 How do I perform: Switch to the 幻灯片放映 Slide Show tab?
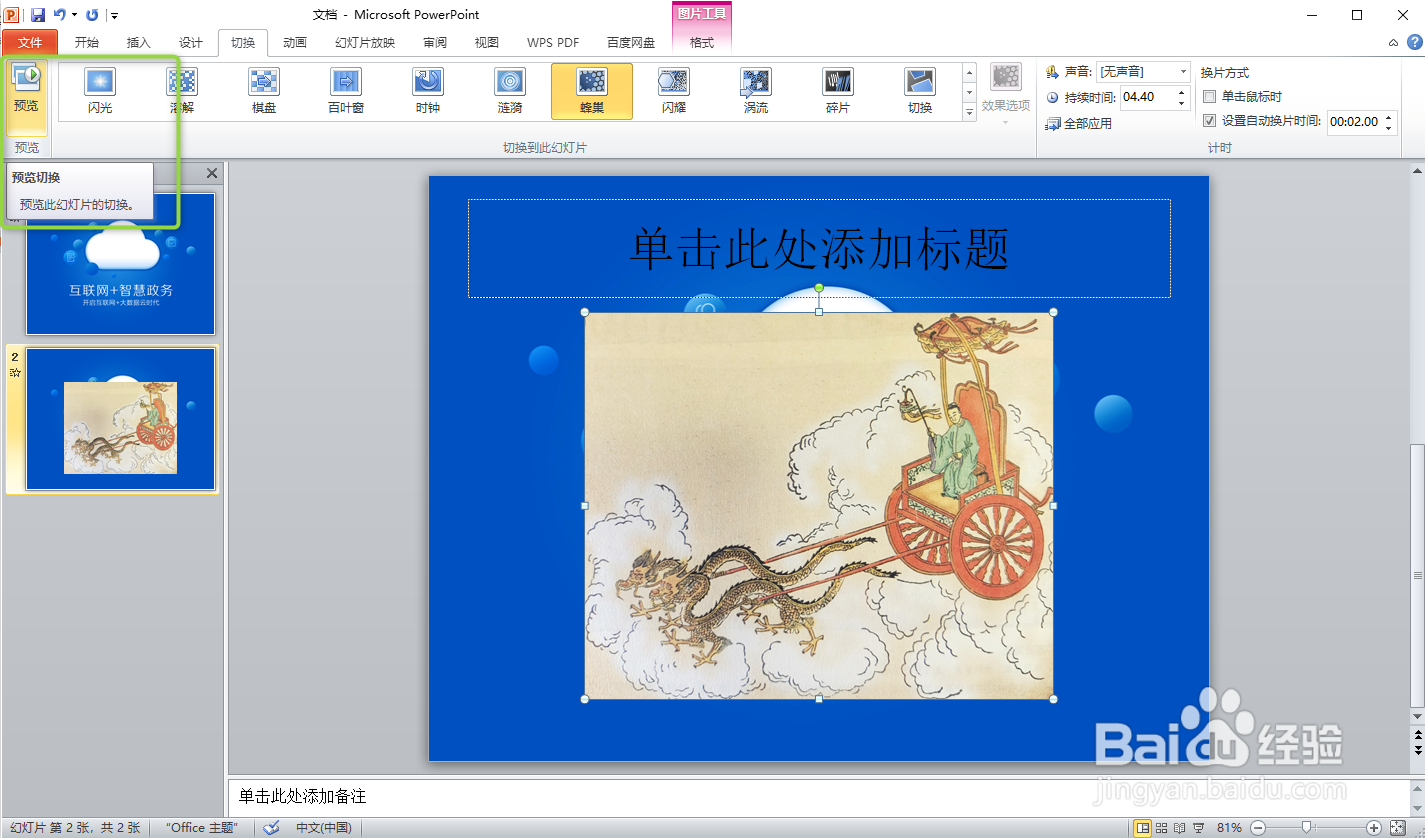point(365,43)
